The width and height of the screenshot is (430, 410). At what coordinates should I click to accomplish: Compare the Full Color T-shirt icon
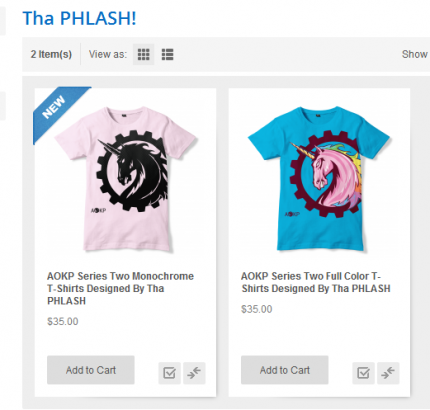(388, 373)
